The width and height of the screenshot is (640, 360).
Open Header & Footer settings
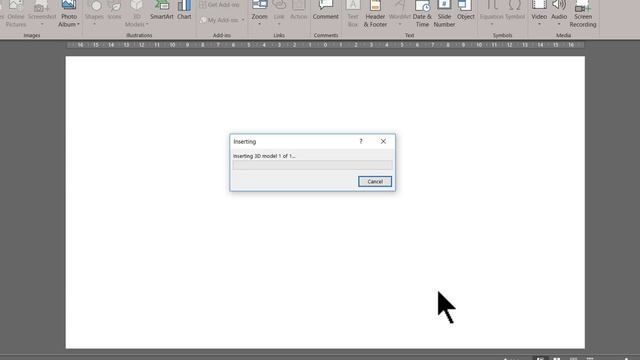click(375, 14)
